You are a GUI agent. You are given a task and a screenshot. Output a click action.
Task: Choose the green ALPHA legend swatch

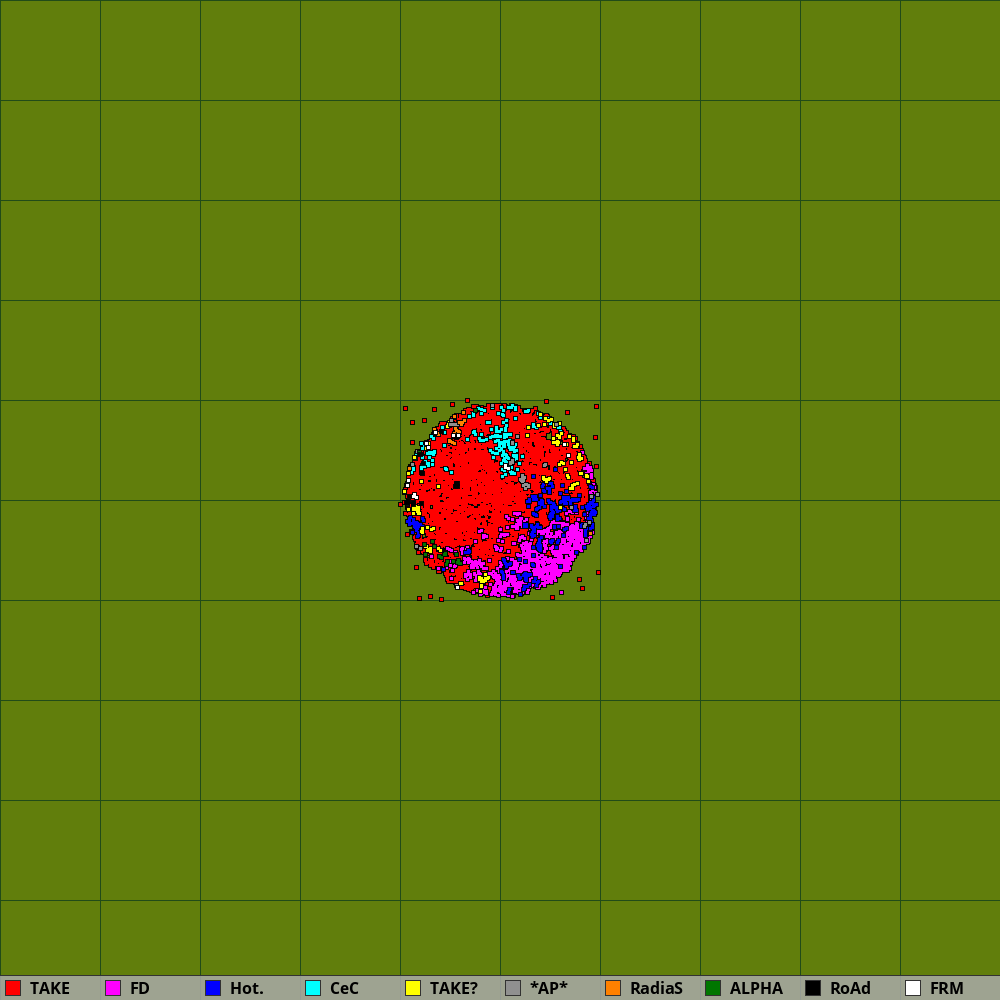coord(713,988)
